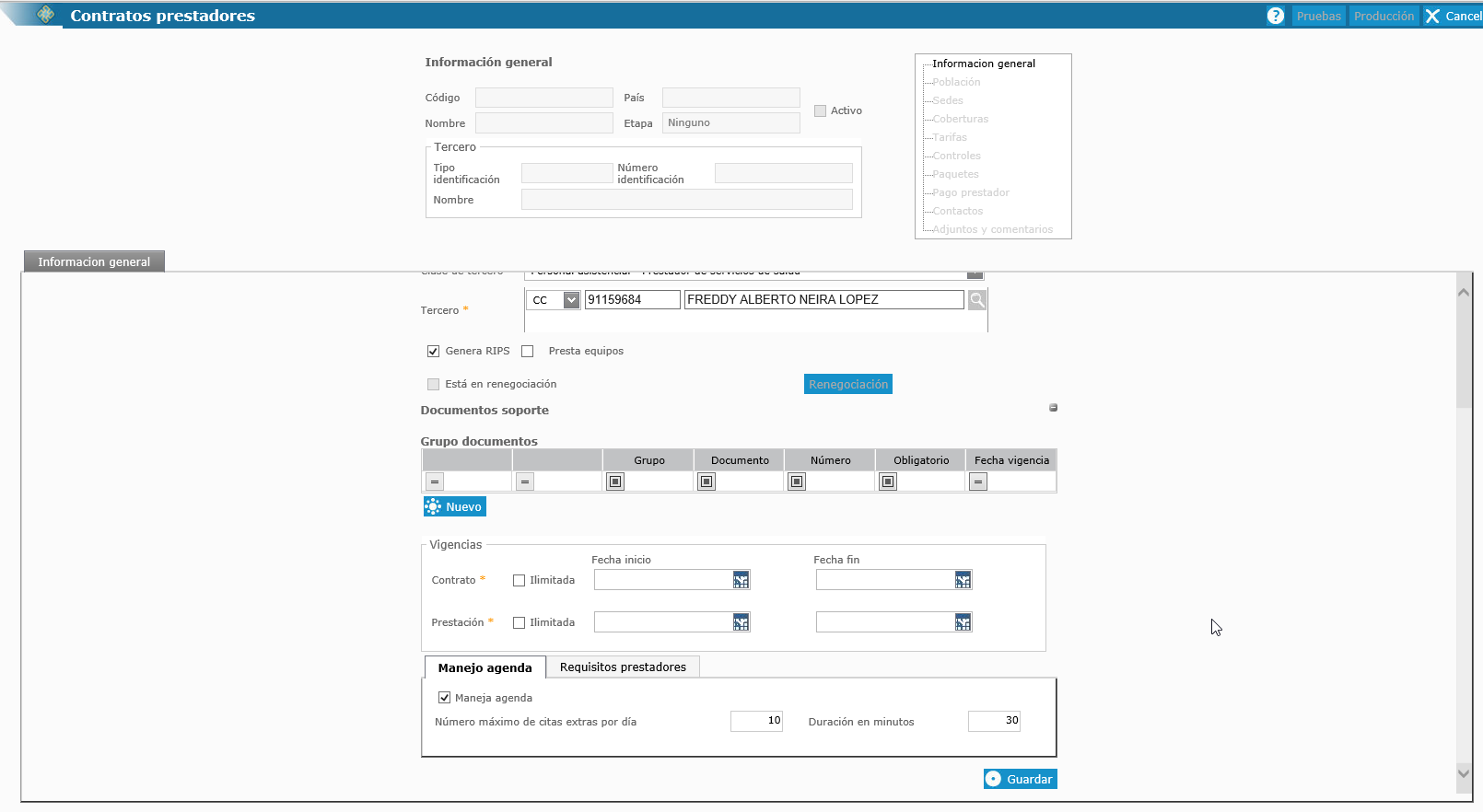The width and height of the screenshot is (1483, 812).
Task: Open the Fecha vigencia filter operator
Action: (x=978, y=481)
